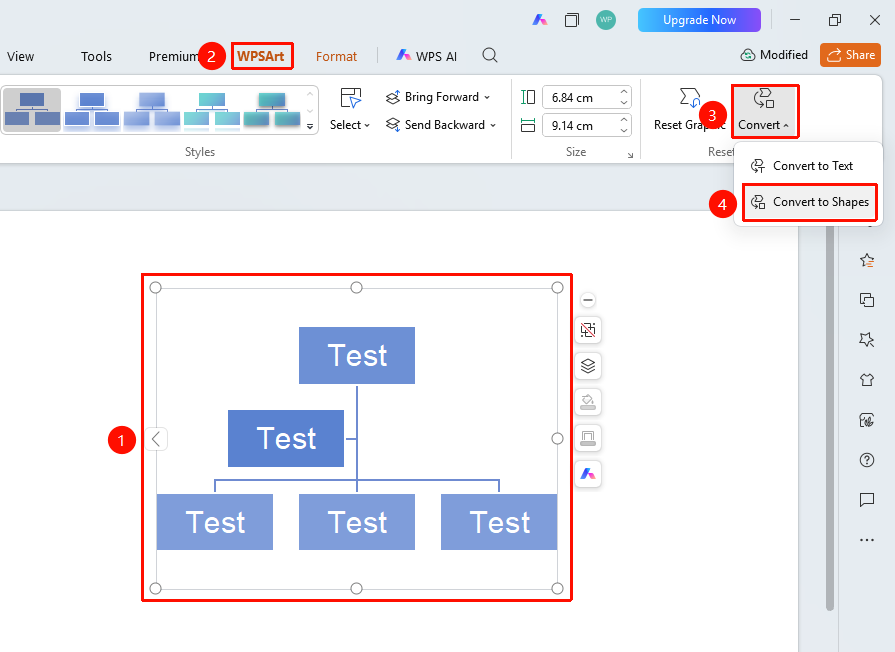Open the Send Backward dropdown
This screenshot has width=895, height=652.
pos(441,125)
